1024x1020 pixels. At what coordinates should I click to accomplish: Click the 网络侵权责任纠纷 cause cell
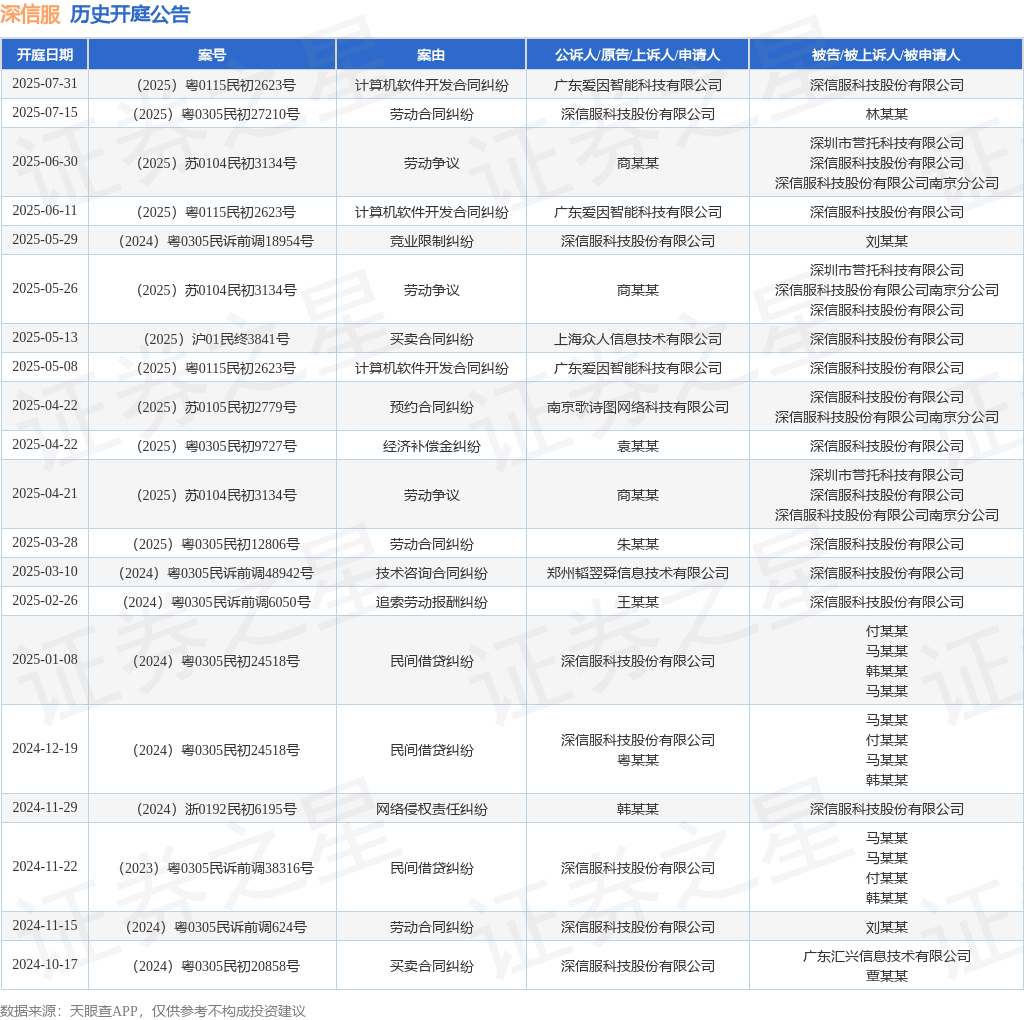tap(431, 809)
